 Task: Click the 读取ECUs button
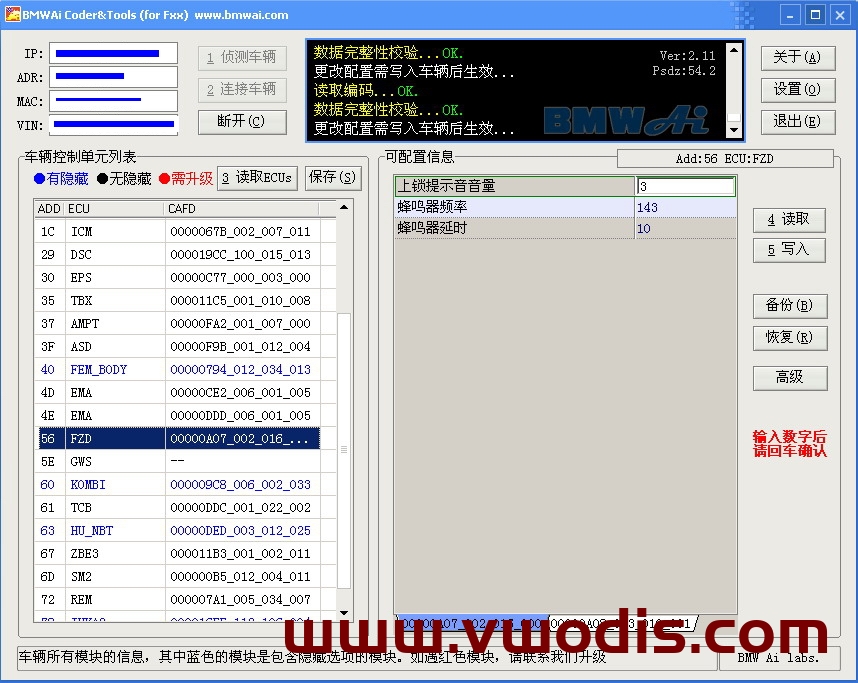[x=257, y=178]
